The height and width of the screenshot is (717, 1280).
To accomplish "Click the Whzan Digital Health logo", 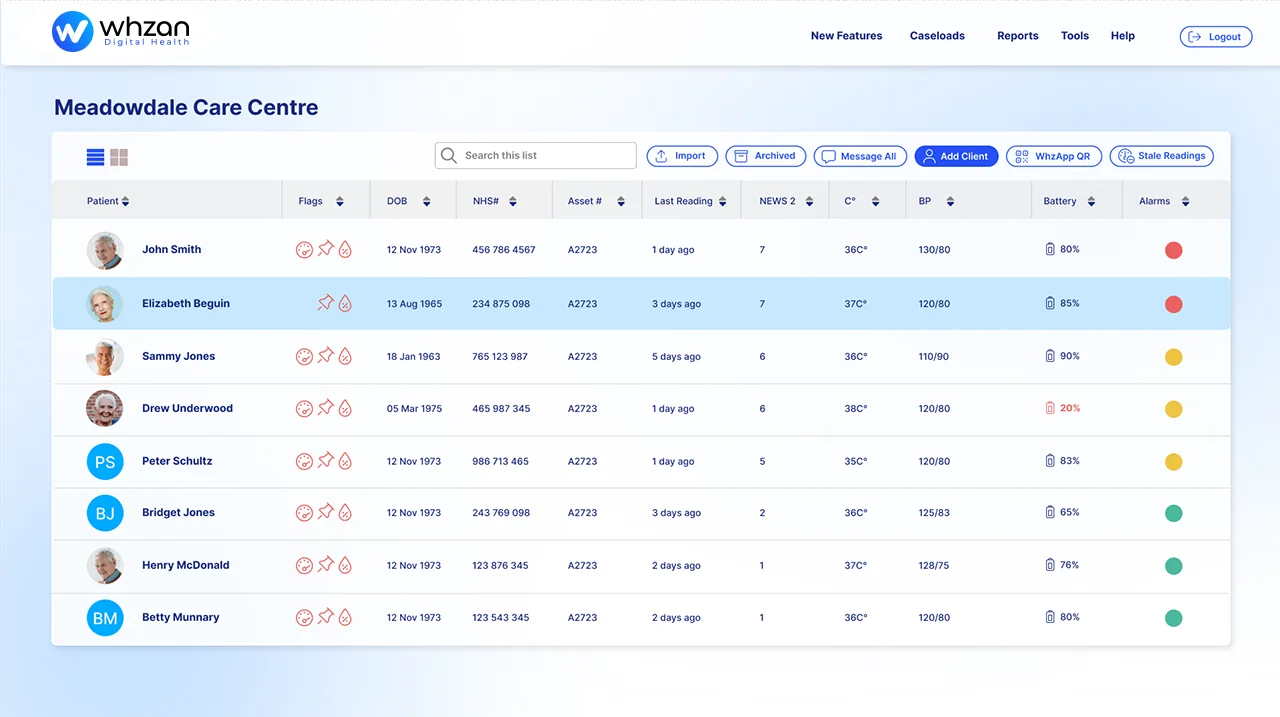I will point(121,32).
